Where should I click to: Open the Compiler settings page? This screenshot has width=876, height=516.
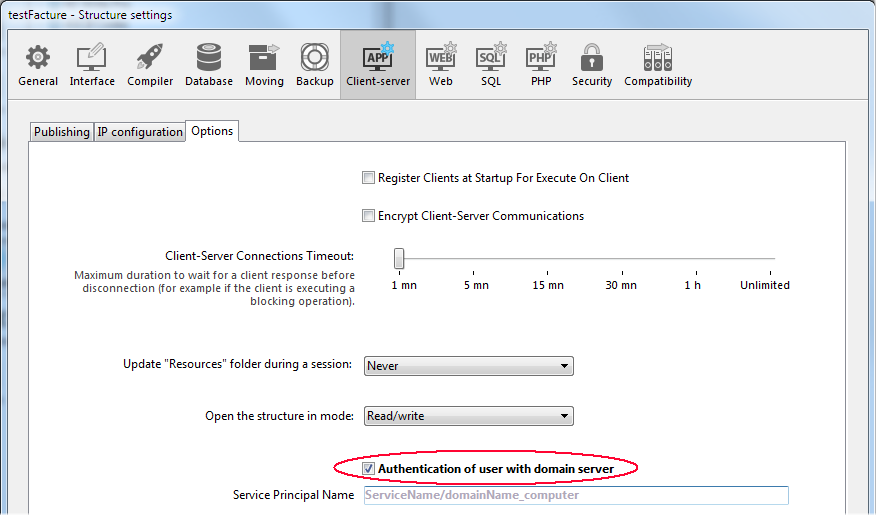[x=150, y=65]
